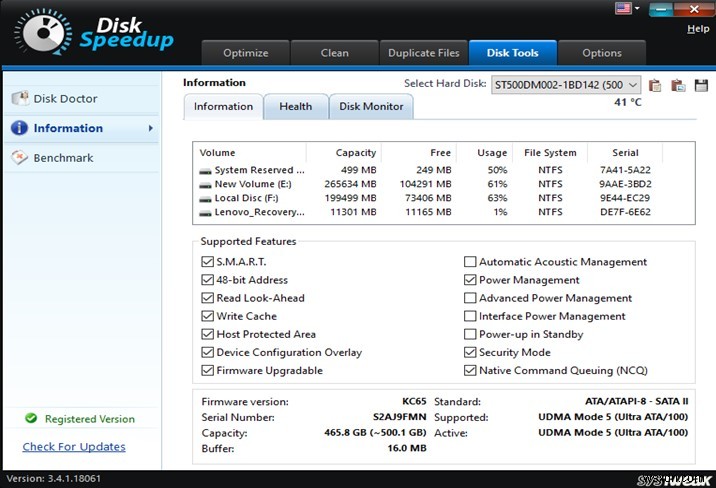This screenshot has width=716, height=488.
Task: Click serial value 9AAE-3BD2
Action: (625, 184)
